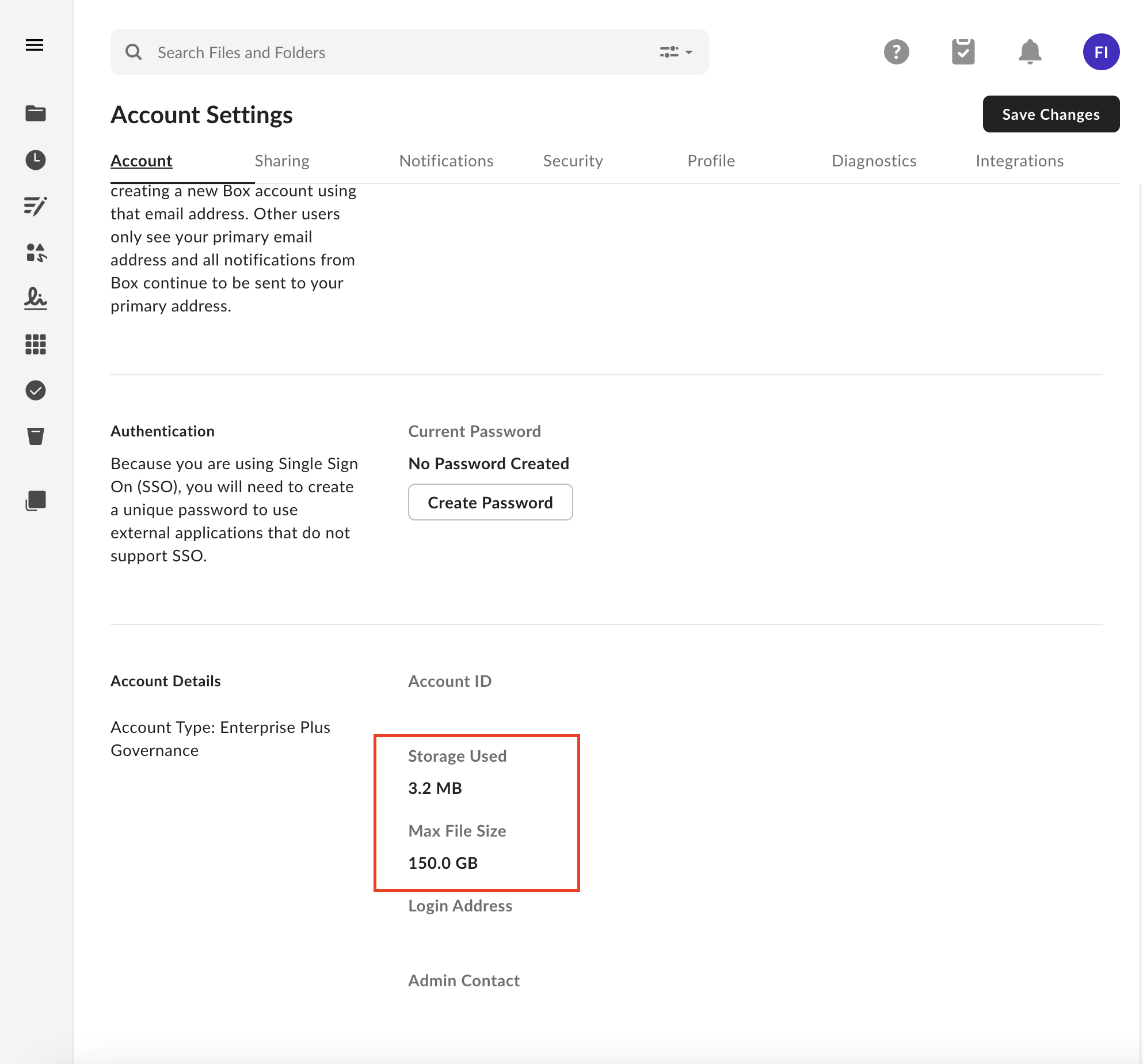
Task: Open Box Sign signature icon in sidebar
Action: [x=36, y=298]
